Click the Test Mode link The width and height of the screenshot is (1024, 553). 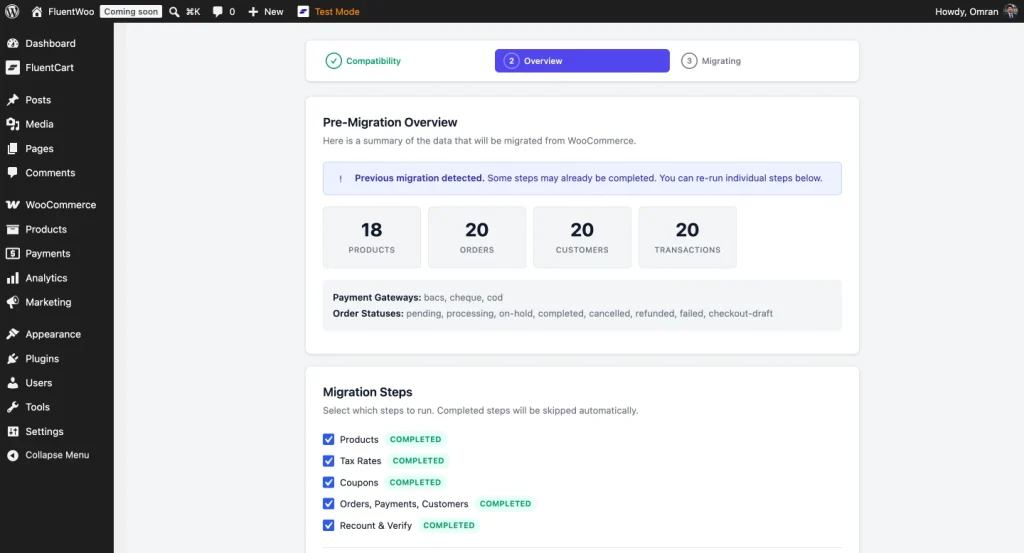coord(337,12)
